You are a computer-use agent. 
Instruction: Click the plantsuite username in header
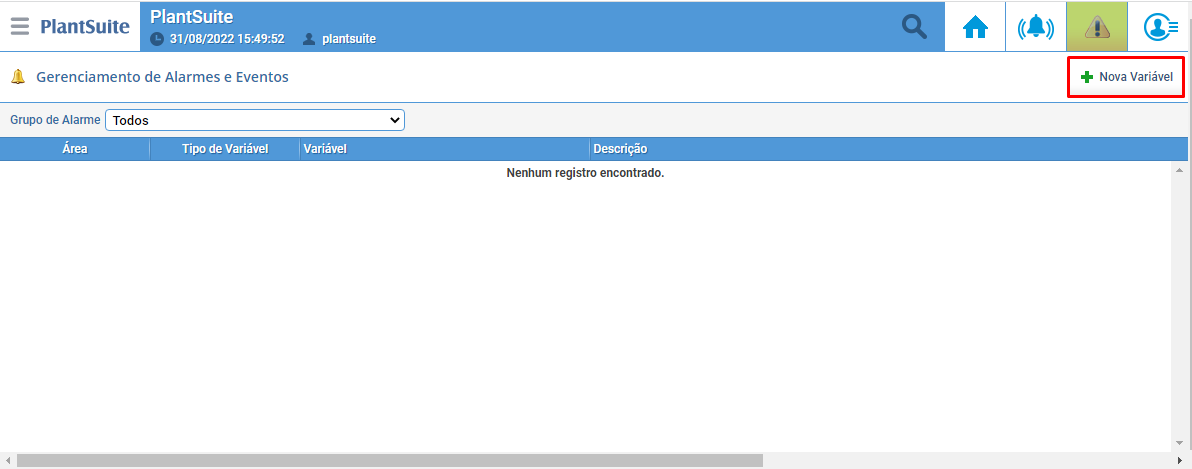click(x=348, y=39)
